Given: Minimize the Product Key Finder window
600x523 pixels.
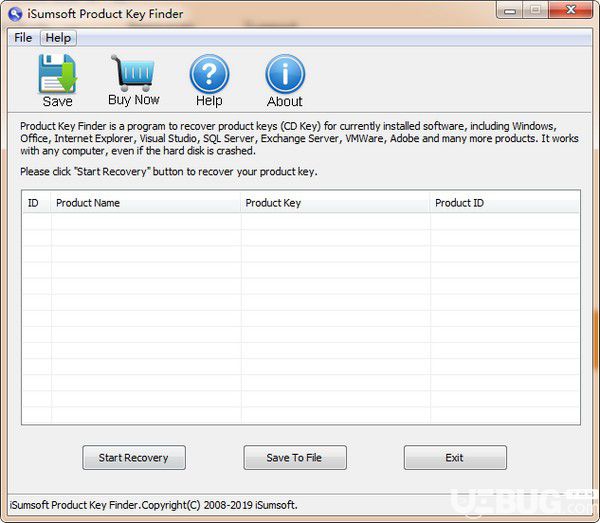Looking at the screenshot, I should pos(510,10).
